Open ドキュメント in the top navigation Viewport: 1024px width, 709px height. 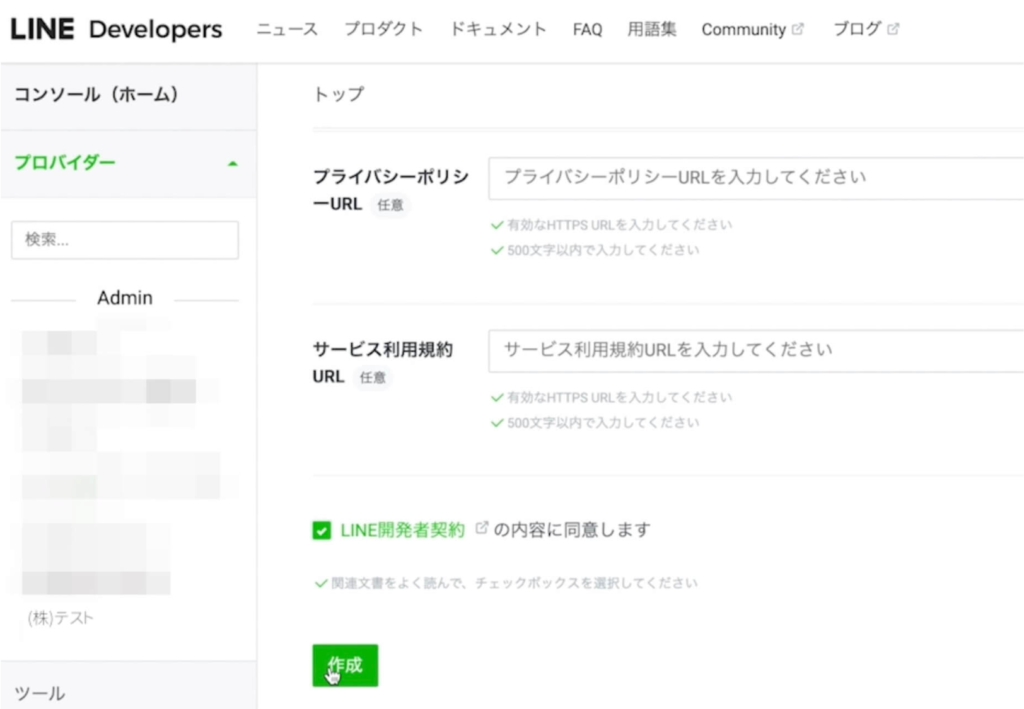498,30
